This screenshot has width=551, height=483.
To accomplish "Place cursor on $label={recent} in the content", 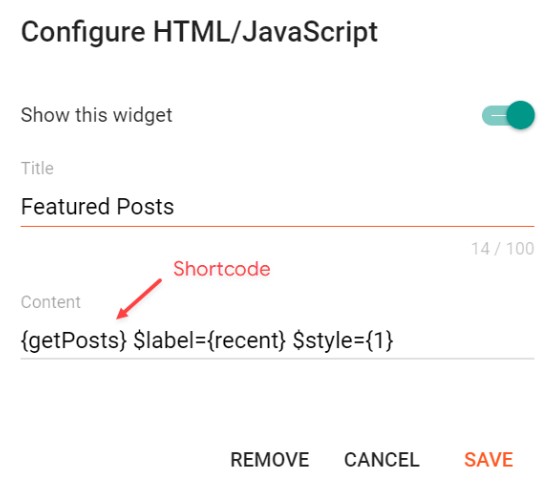I will pyautogui.click(x=210, y=340).
